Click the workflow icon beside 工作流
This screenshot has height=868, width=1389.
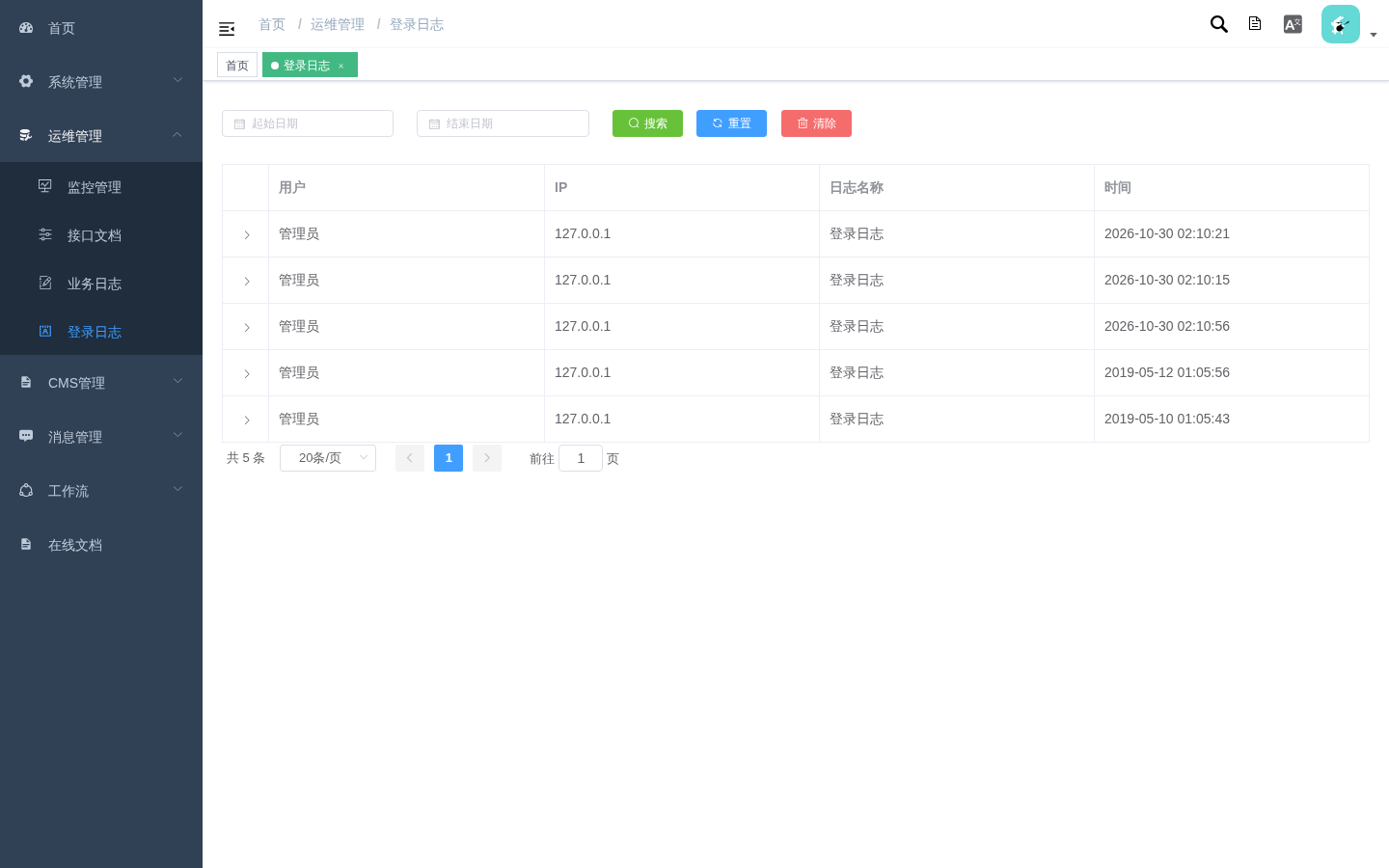(x=26, y=491)
